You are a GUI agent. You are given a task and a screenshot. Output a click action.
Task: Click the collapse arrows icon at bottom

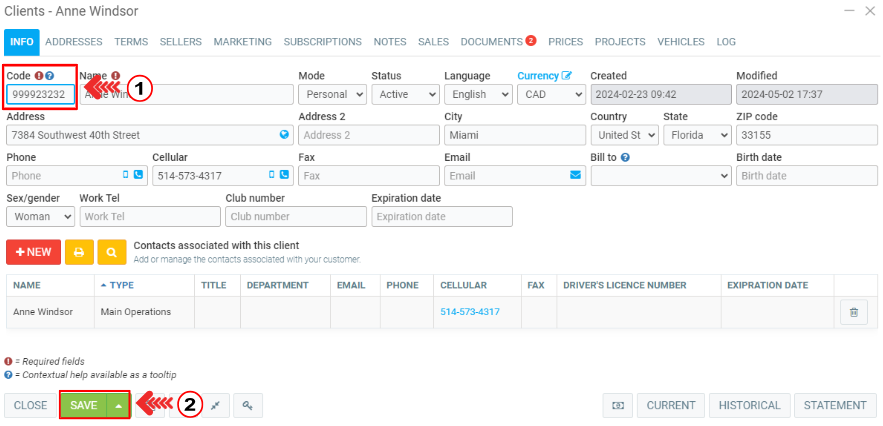coord(215,405)
